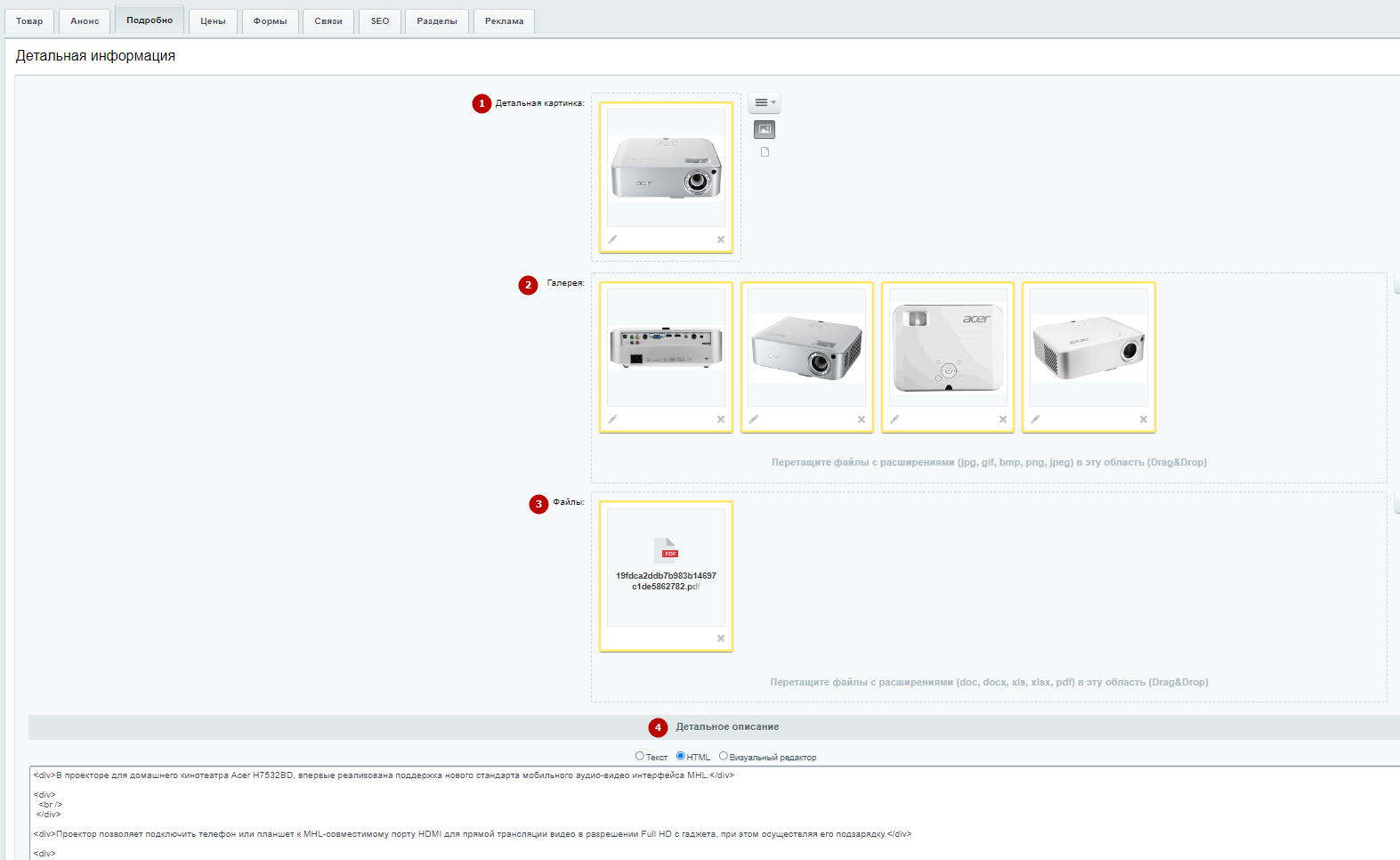Viewport: 1400px width, 860px height.
Task: Edit the gallery top-view image with acer logo
Action: point(894,419)
